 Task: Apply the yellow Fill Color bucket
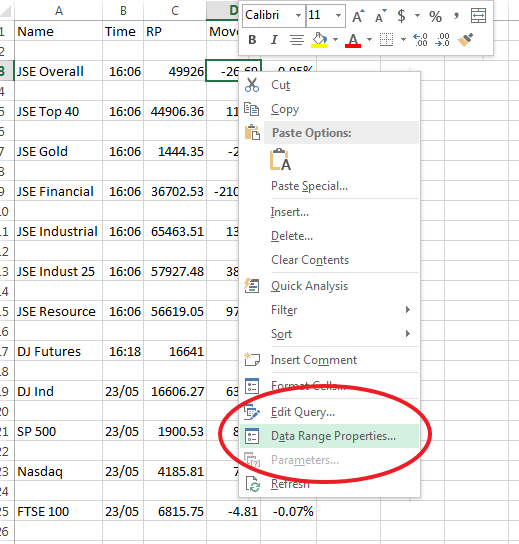tap(319, 40)
